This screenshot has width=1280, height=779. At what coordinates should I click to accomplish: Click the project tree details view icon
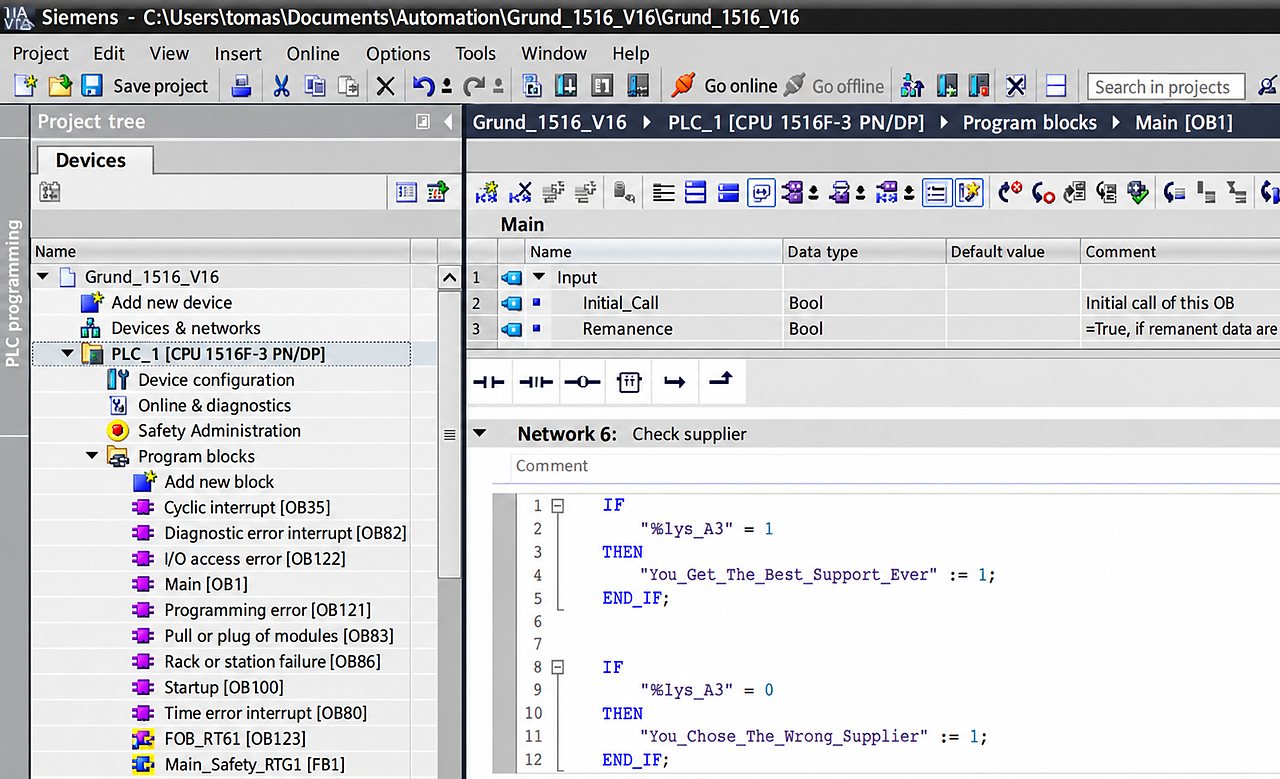406,192
